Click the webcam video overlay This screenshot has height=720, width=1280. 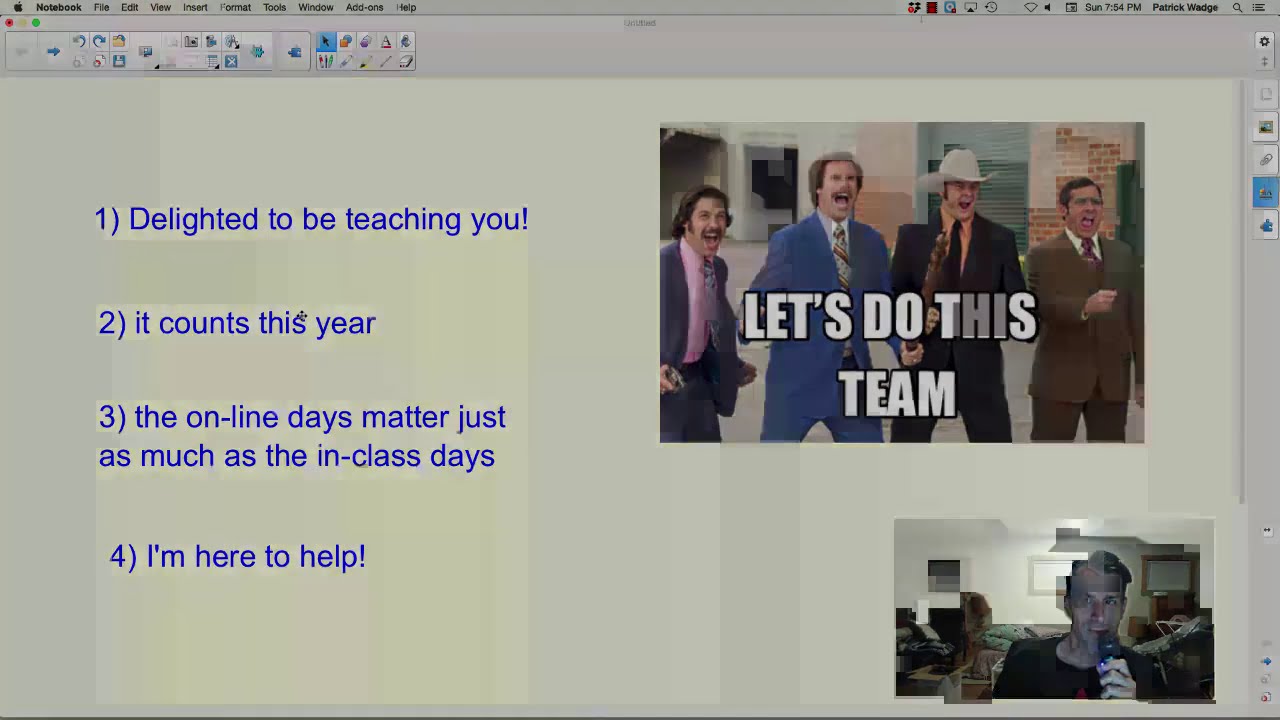point(1054,609)
